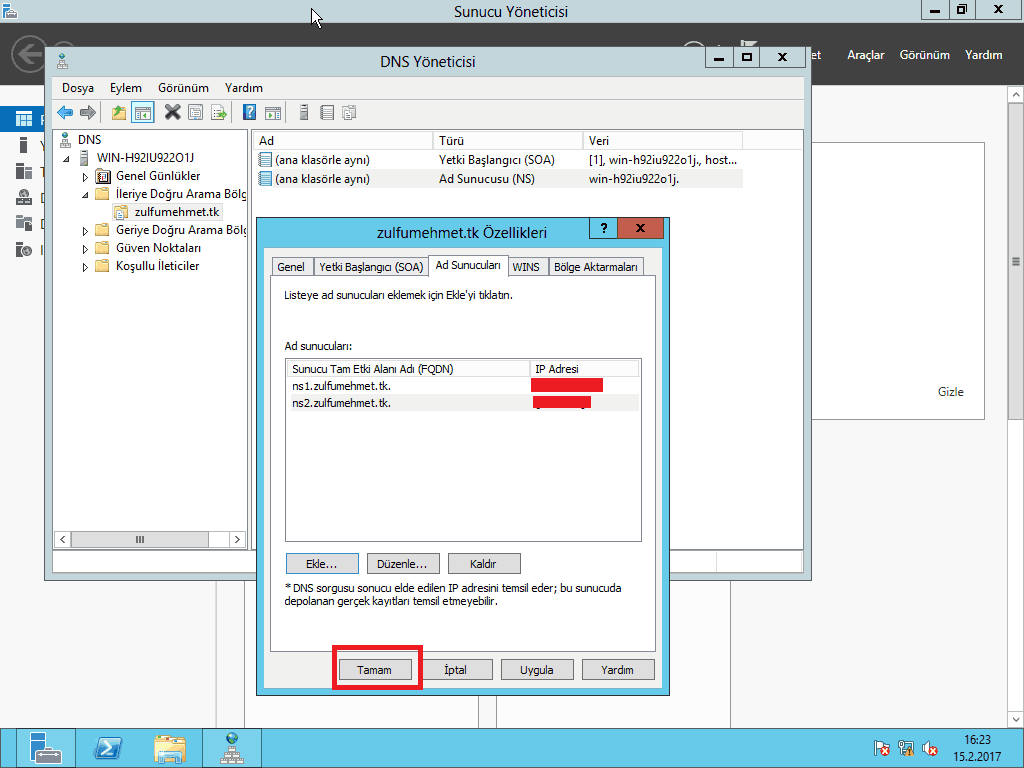Open Properties via the toolbar icon

coord(196,112)
